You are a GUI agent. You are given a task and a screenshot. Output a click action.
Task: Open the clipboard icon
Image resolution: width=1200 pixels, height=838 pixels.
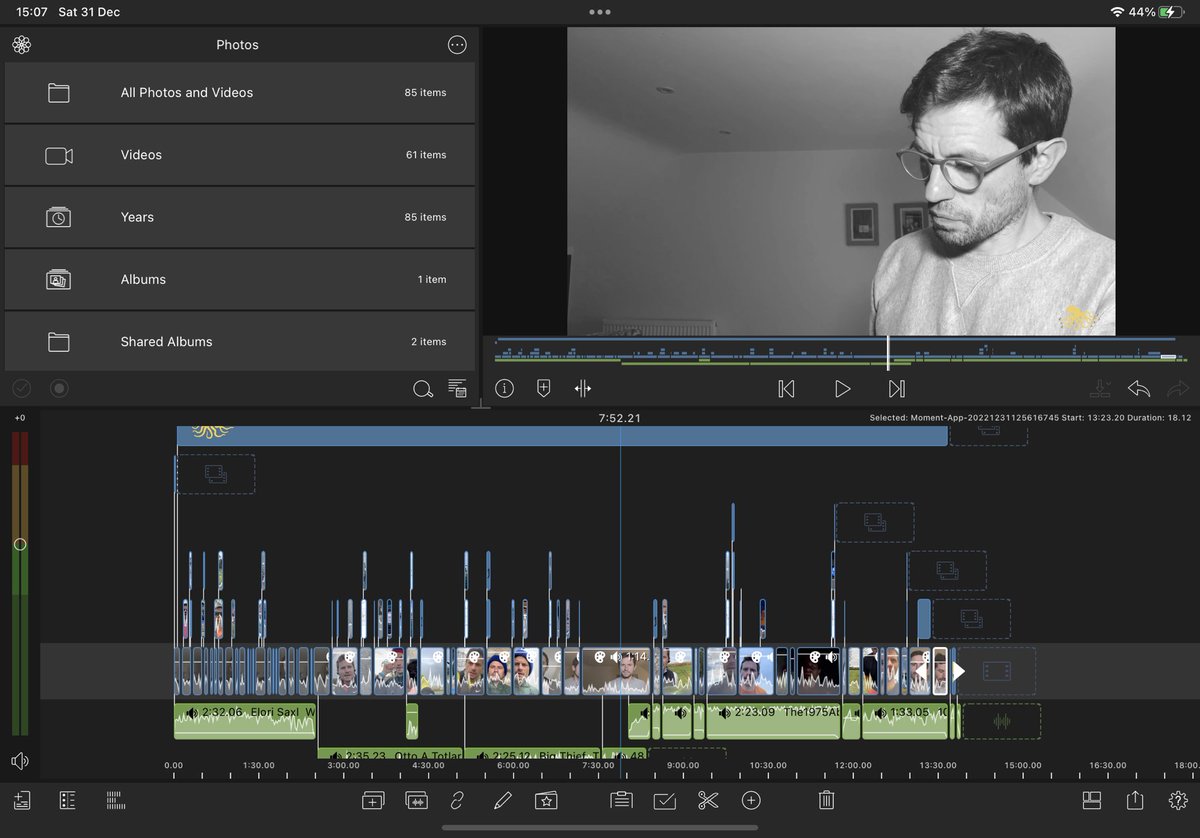(x=621, y=800)
